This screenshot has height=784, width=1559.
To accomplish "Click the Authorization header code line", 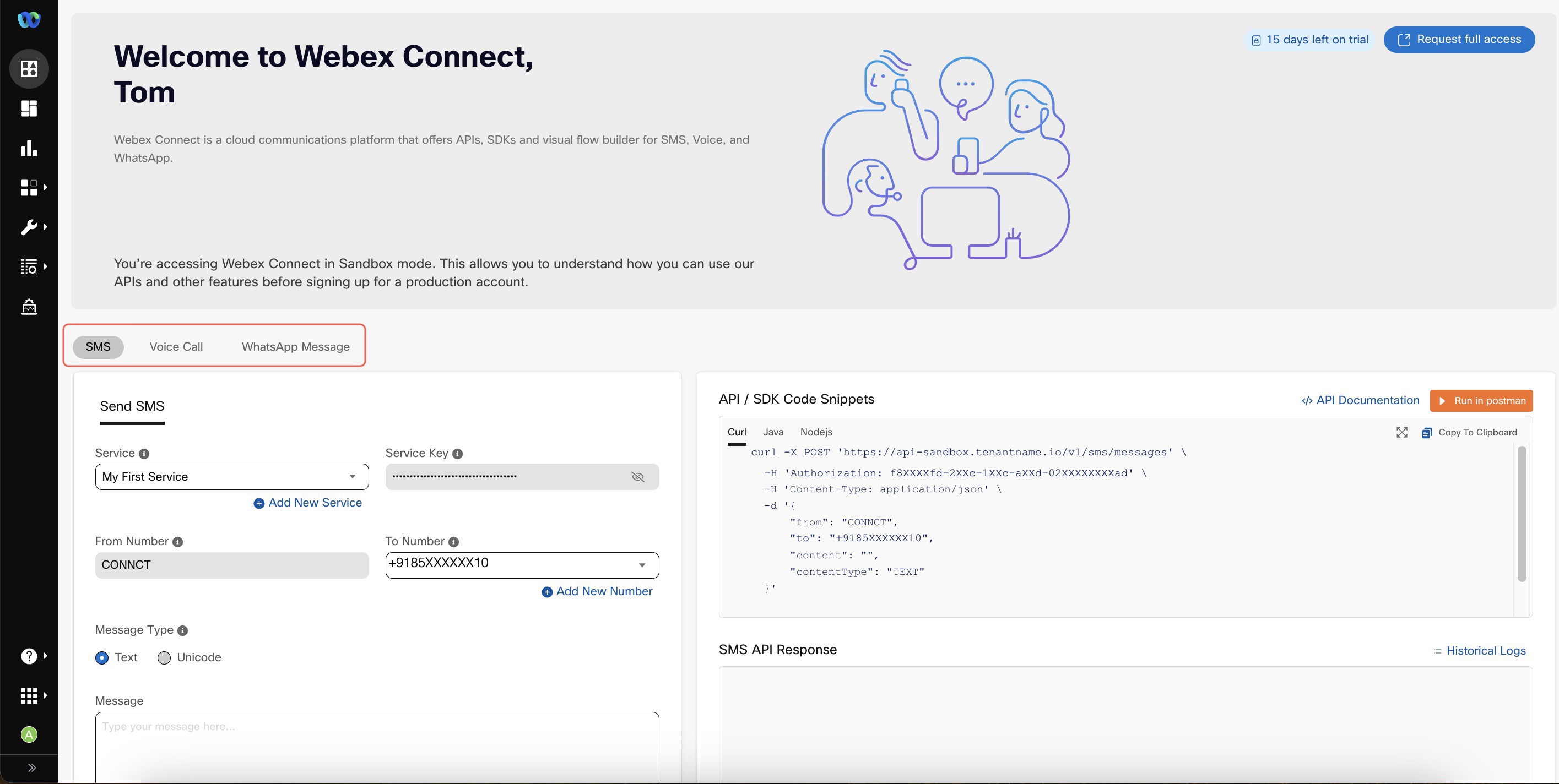I will point(955,473).
